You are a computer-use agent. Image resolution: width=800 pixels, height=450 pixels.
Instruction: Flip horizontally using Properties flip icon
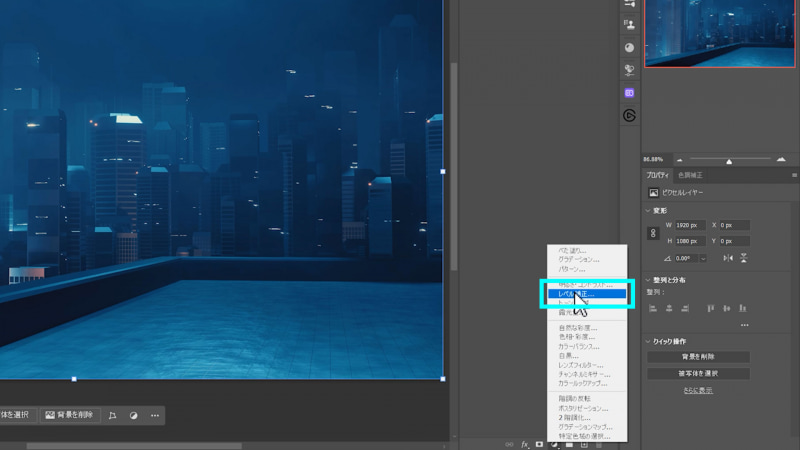728,258
